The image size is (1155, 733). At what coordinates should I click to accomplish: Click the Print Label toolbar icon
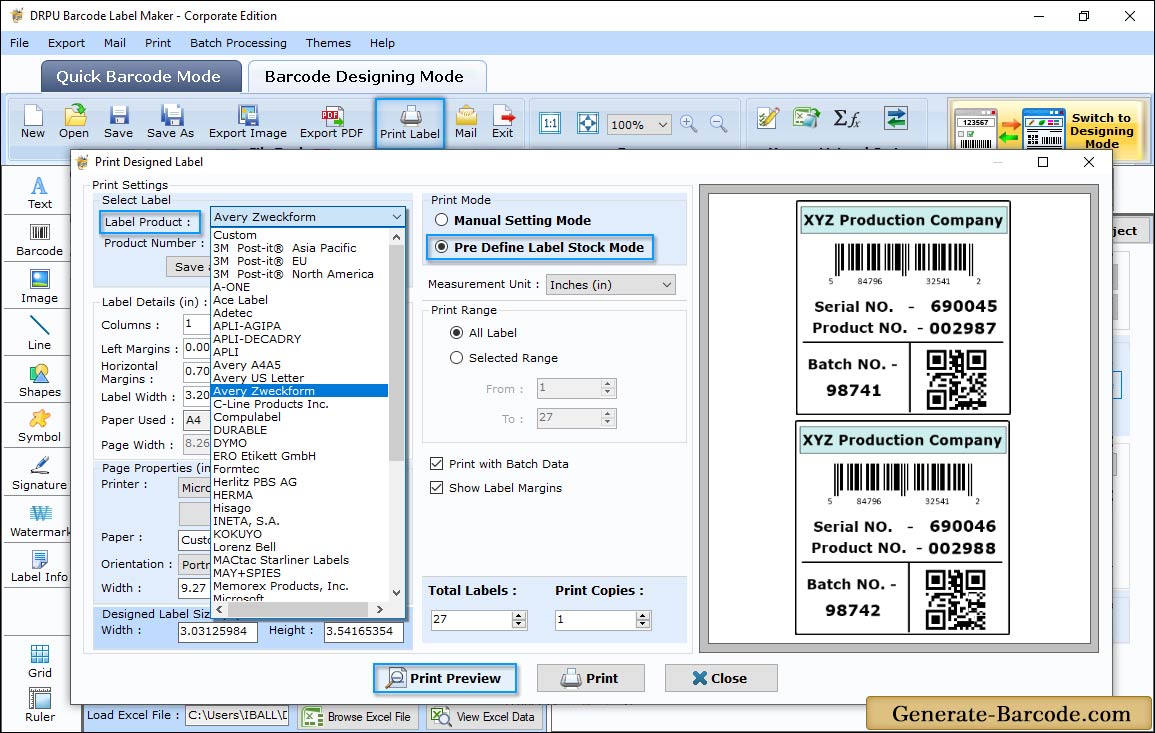pos(410,124)
